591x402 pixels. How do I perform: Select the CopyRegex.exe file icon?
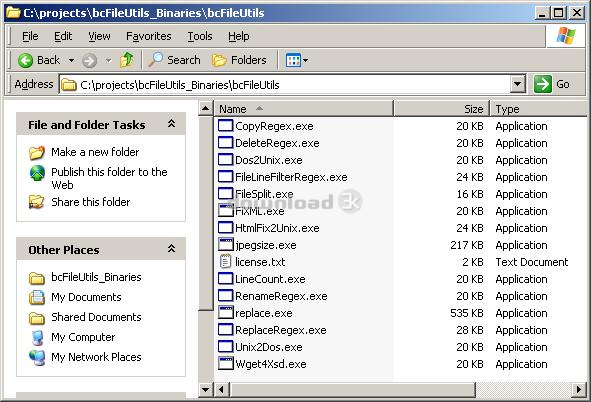[225, 125]
